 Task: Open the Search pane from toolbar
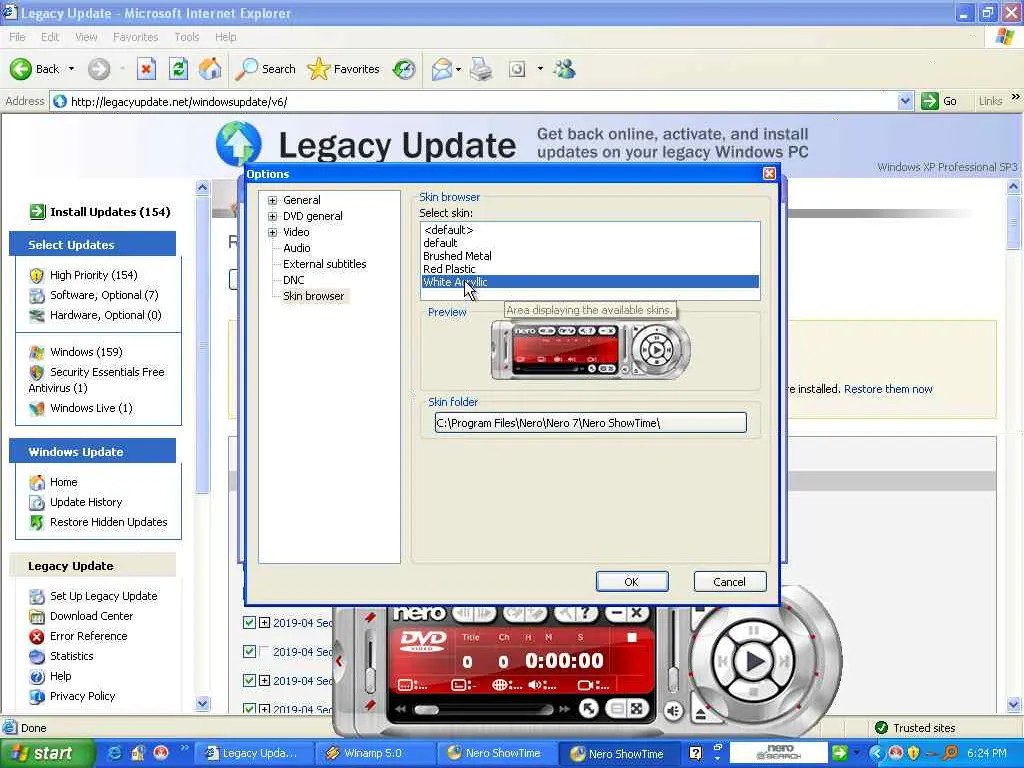click(x=266, y=69)
